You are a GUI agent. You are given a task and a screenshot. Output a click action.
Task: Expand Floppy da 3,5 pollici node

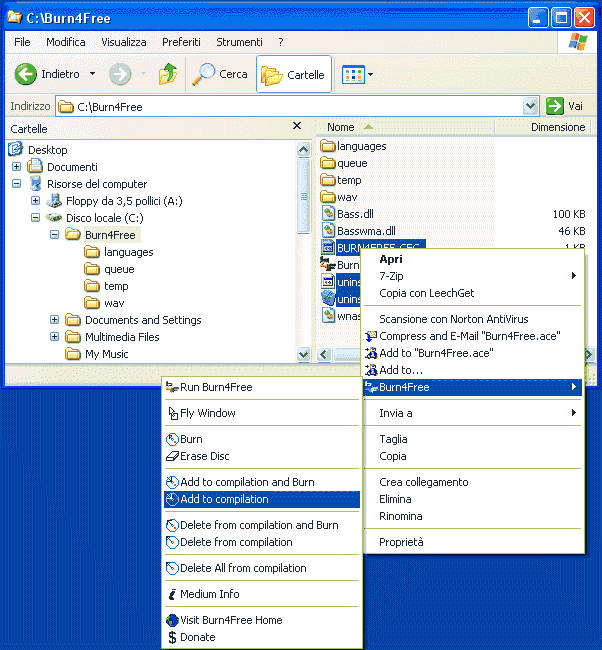[36, 201]
